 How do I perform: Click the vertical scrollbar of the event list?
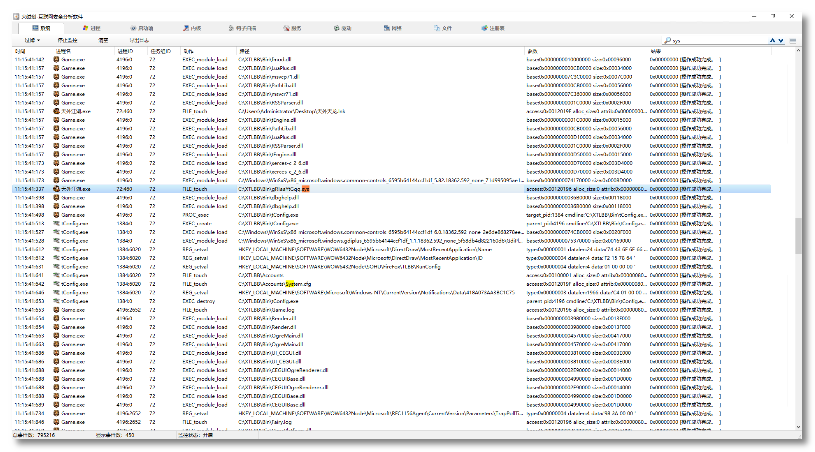797,232
